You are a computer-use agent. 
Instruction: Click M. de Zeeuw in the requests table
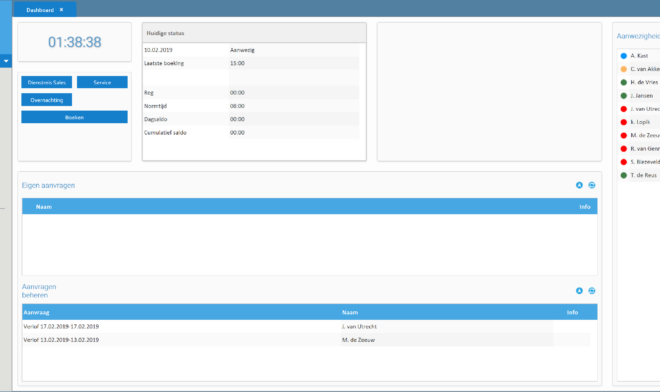click(x=358, y=340)
